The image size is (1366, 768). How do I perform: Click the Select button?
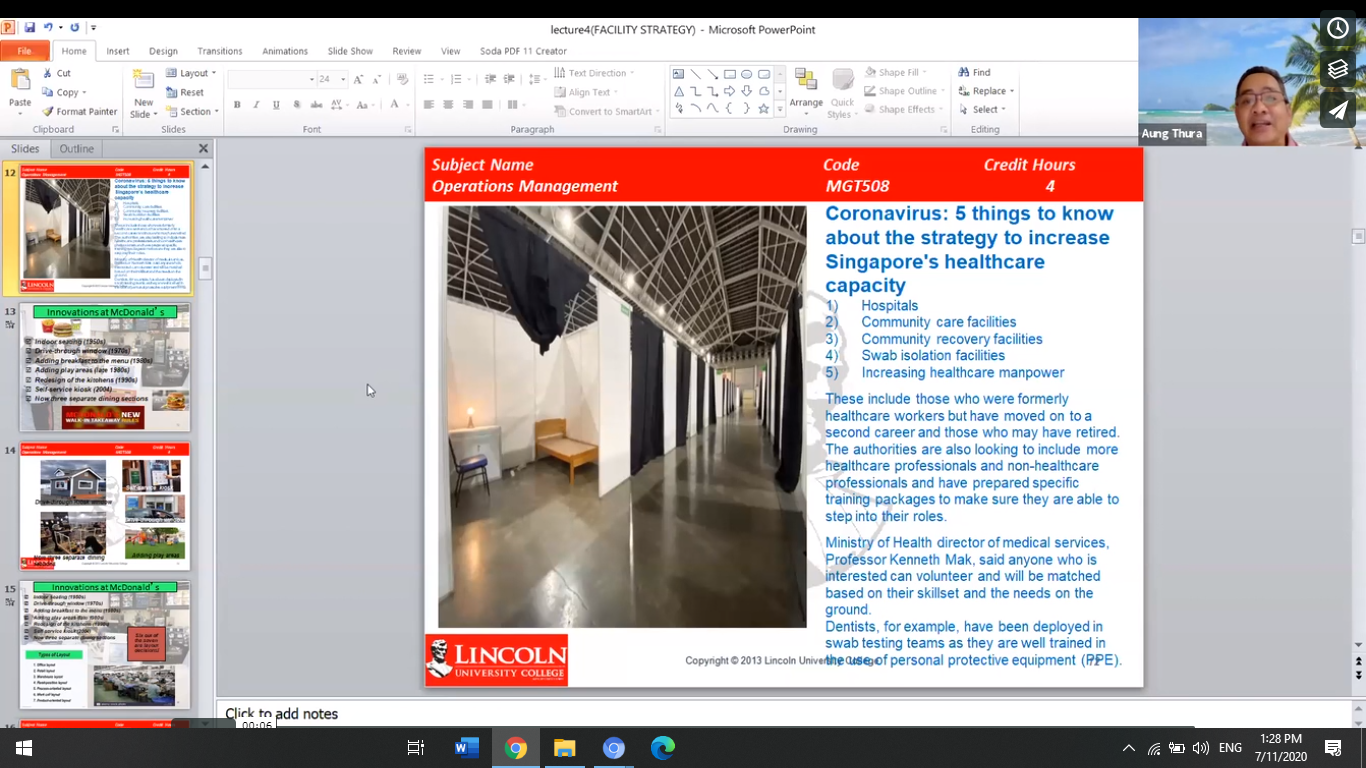(x=981, y=110)
